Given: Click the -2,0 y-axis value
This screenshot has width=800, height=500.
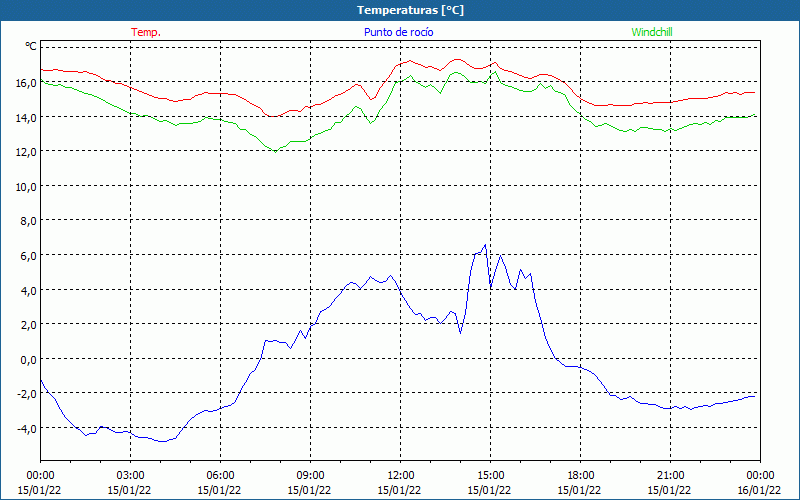Looking at the screenshot, I should pos(26,393).
